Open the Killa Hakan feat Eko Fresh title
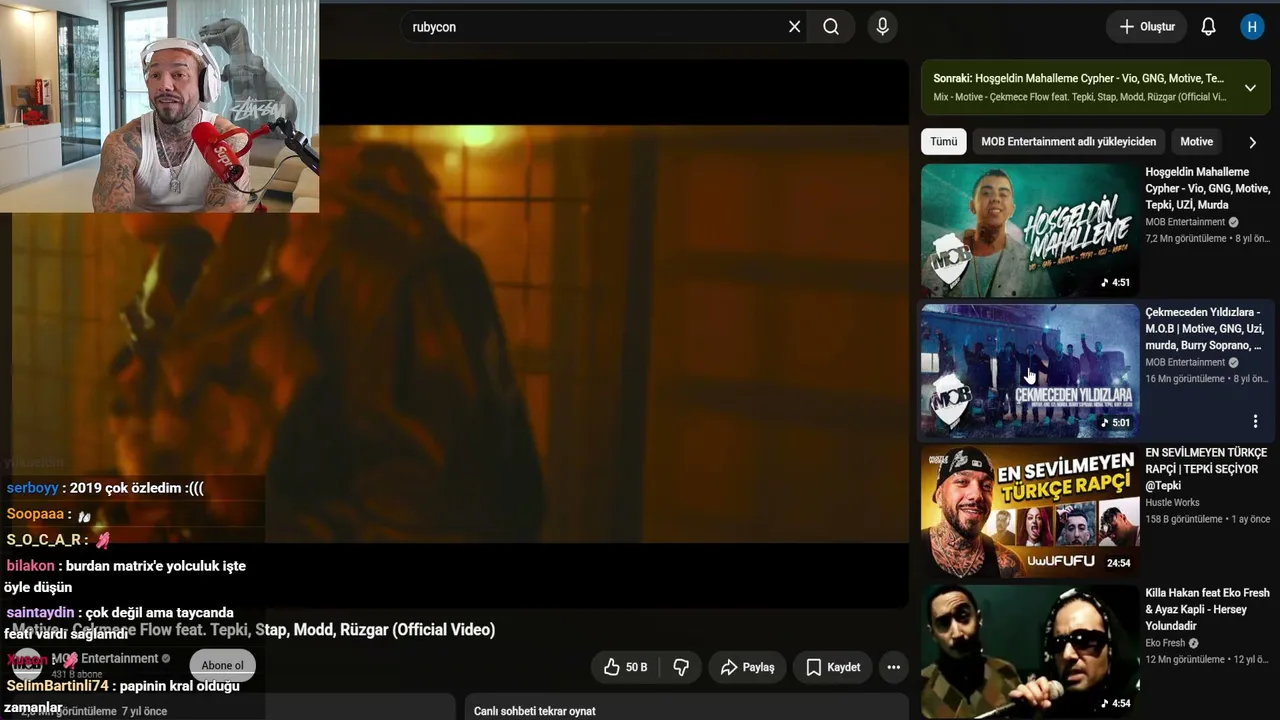The width and height of the screenshot is (1280, 720). pos(1207,609)
